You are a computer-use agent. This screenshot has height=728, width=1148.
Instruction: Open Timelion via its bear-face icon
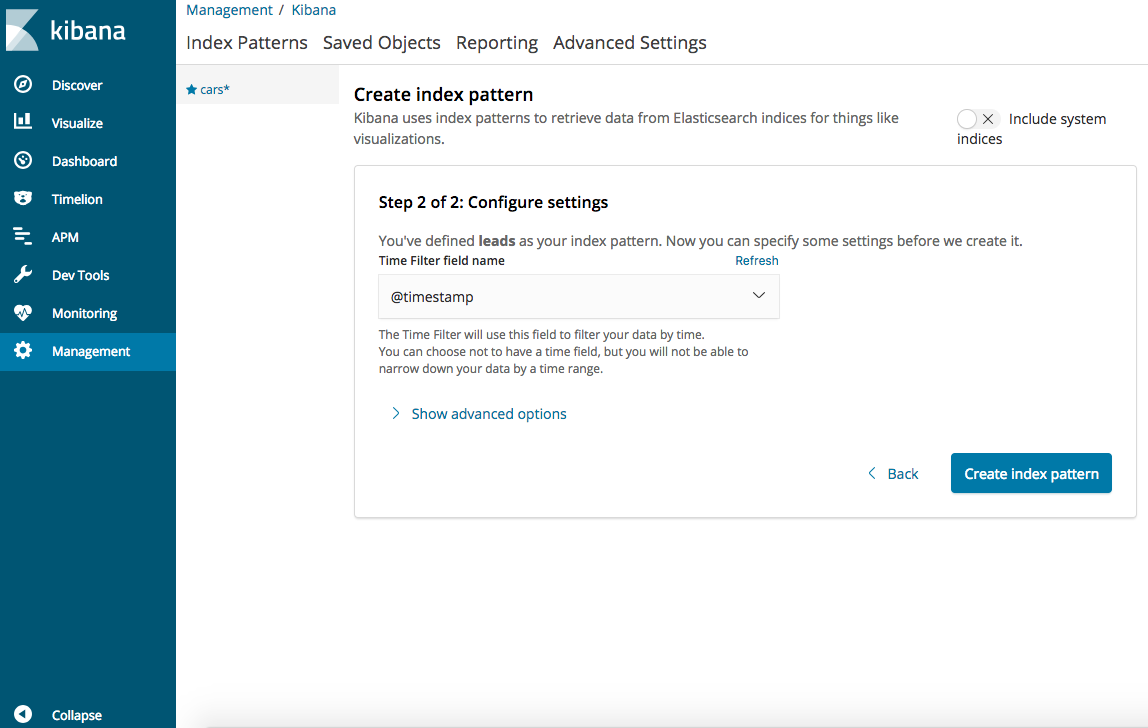pos(23,198)
